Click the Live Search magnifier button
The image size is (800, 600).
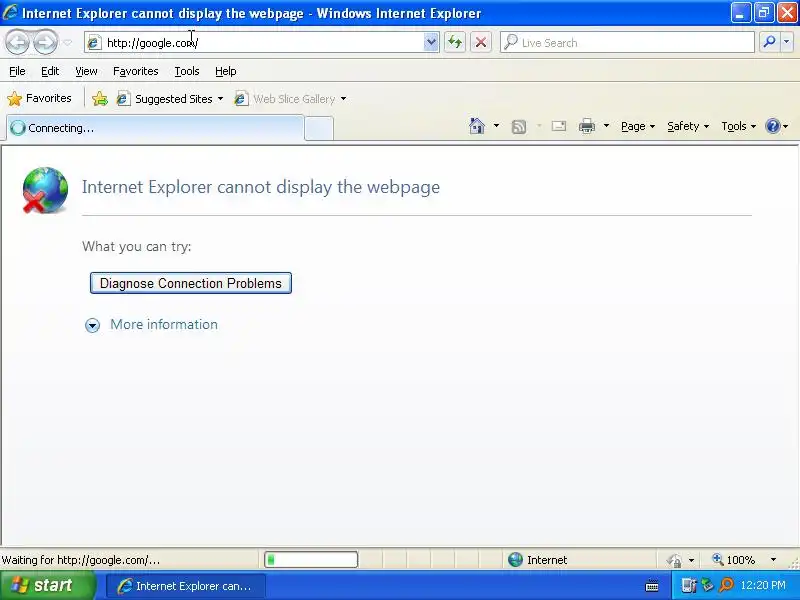pyautogui.click(x=769, y=42)
